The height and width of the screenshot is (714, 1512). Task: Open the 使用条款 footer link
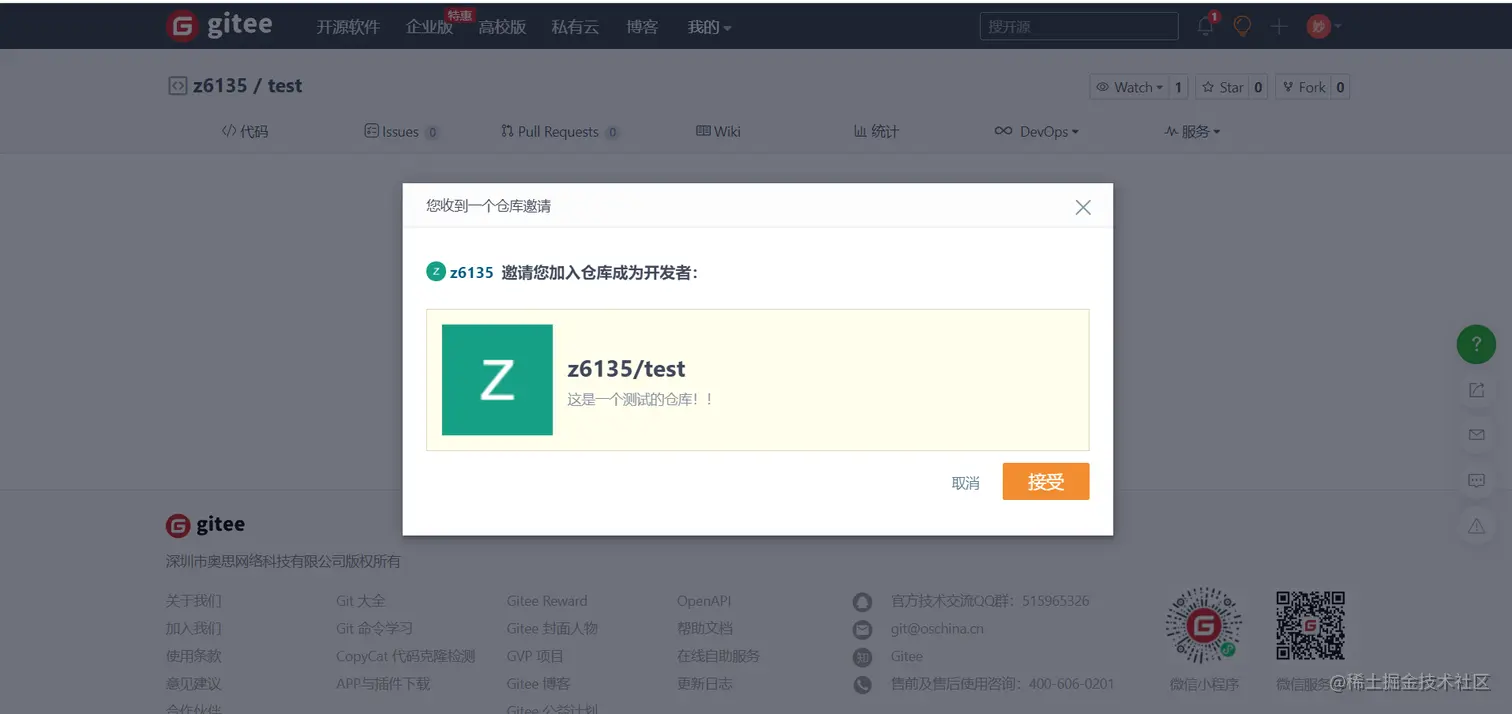click(194, 656)
